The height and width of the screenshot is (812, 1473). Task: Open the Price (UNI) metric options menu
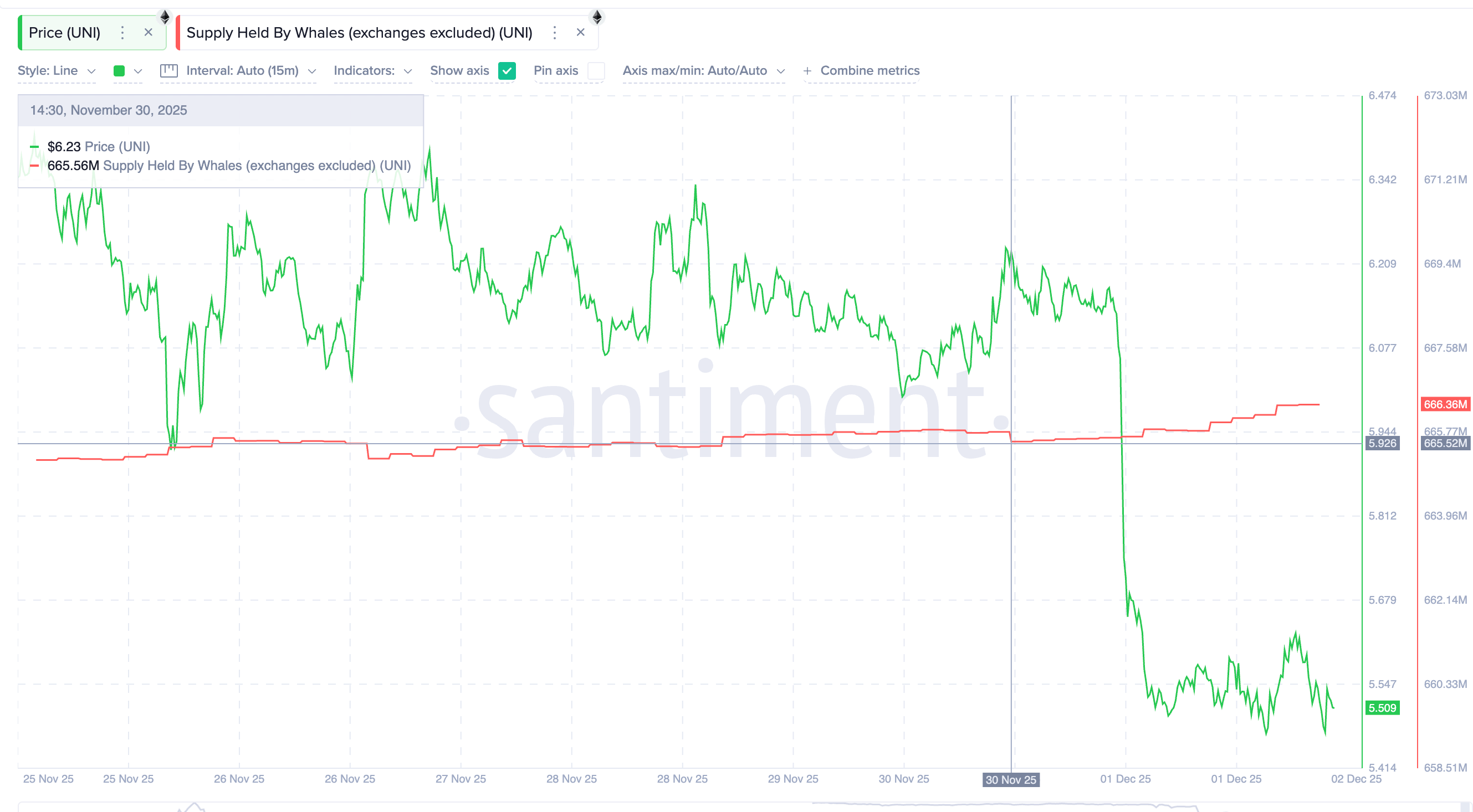tap(122, 33)
